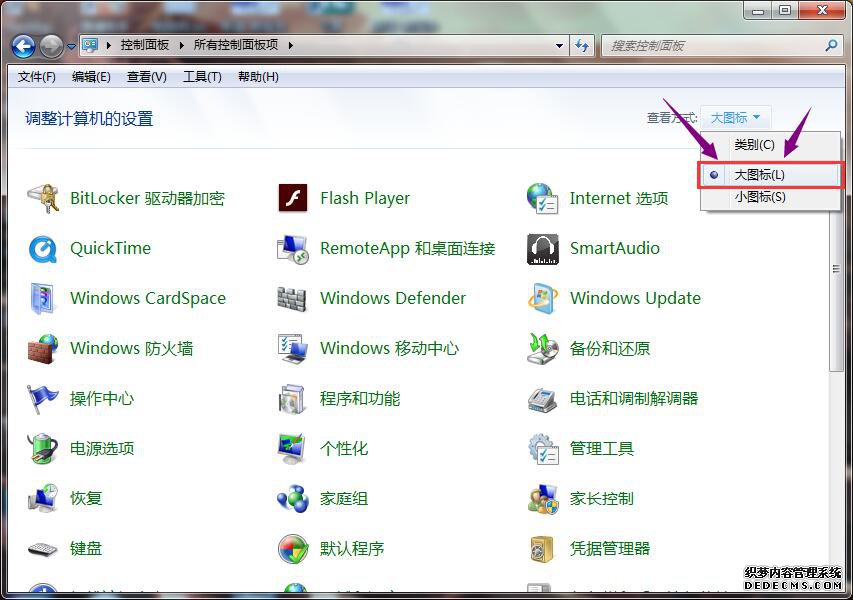Open the 文件(F) menu

36,77
